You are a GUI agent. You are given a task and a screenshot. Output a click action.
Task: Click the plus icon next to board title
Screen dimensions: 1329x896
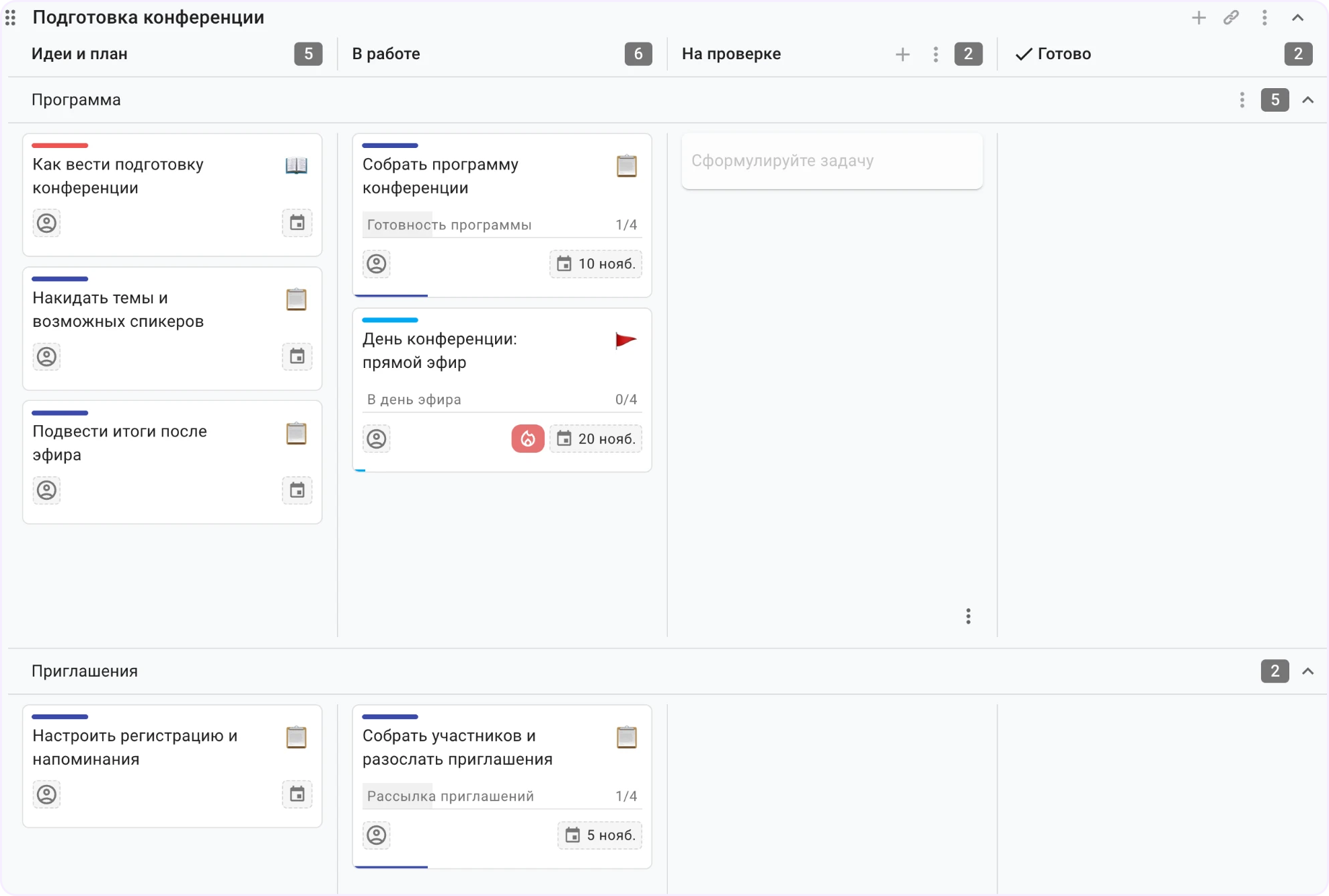pyautogui.click(x=1199, y=18)
